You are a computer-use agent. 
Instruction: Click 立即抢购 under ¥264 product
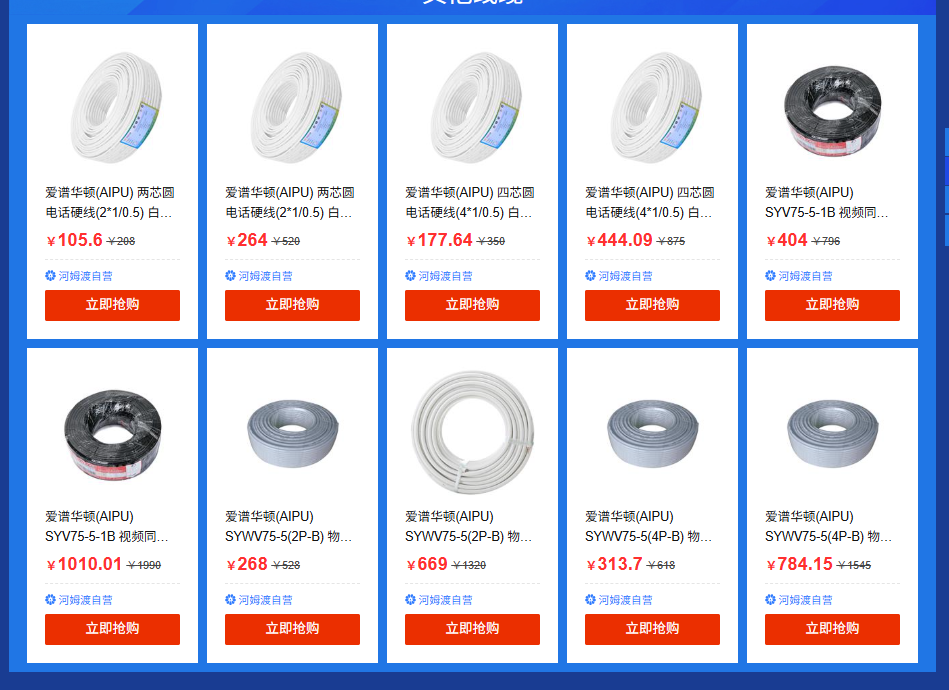(292, 305)
